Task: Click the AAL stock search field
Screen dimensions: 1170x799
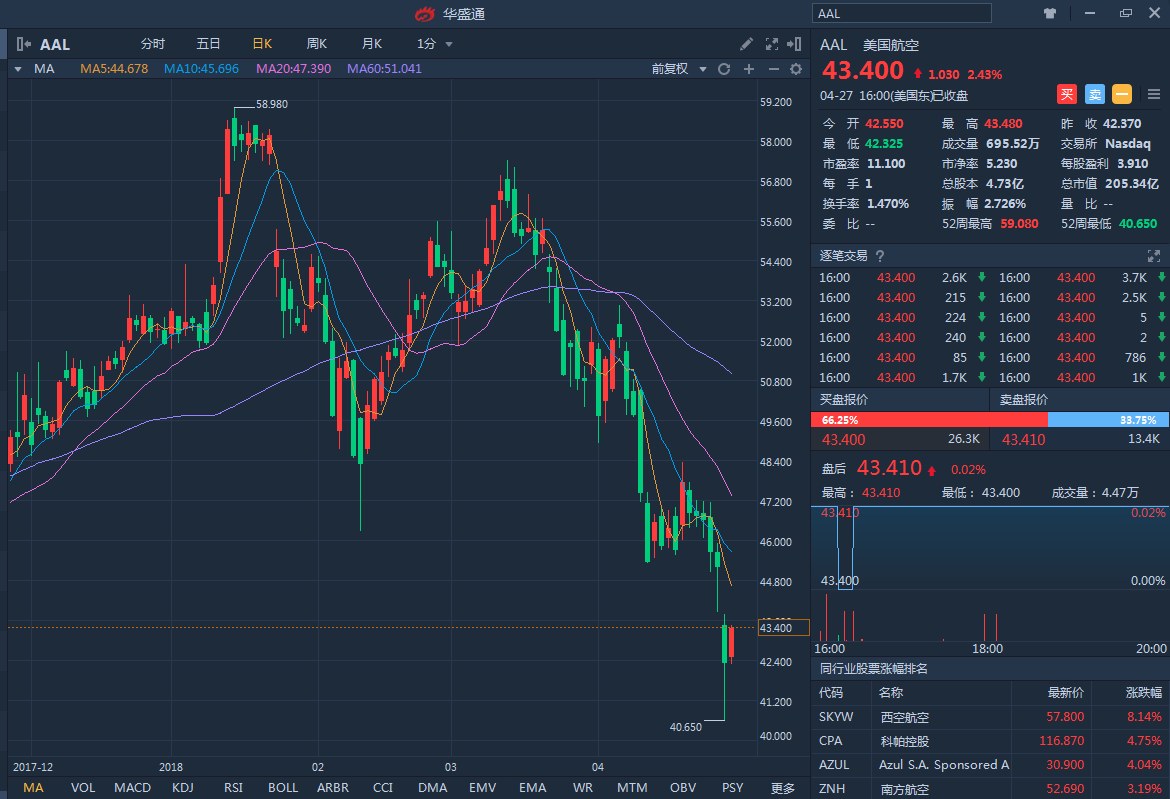Action: (902, 13)
